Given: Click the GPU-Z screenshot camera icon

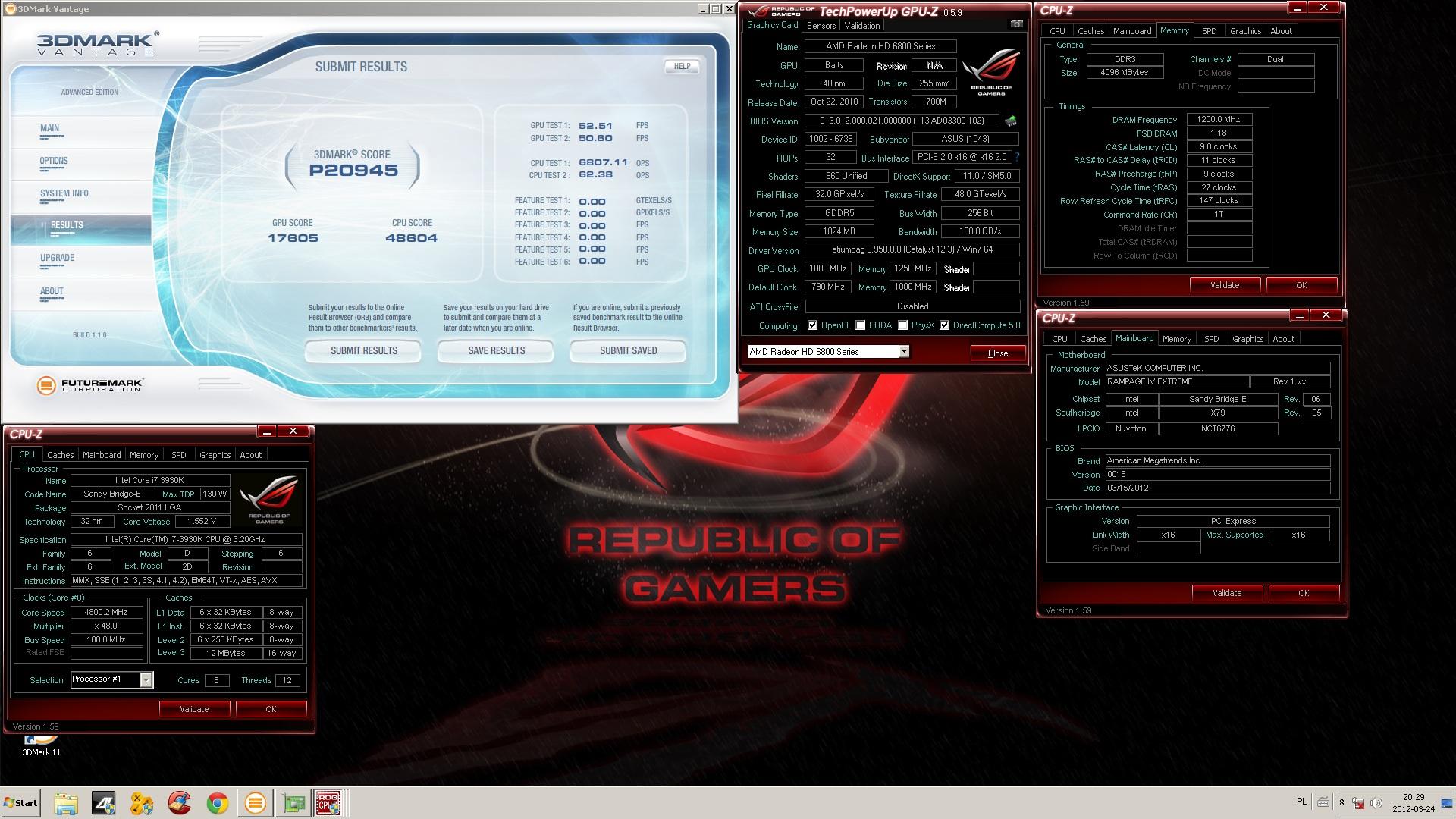Looking at the screenshot, I should [x=1015, y=24].
